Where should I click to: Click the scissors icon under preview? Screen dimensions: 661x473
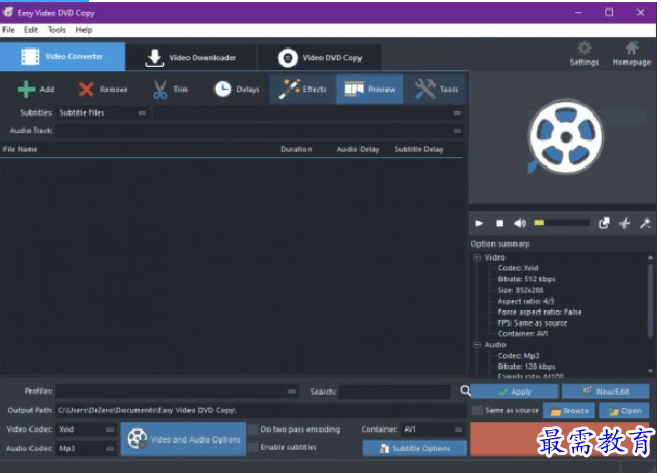[x=624, y=223]
